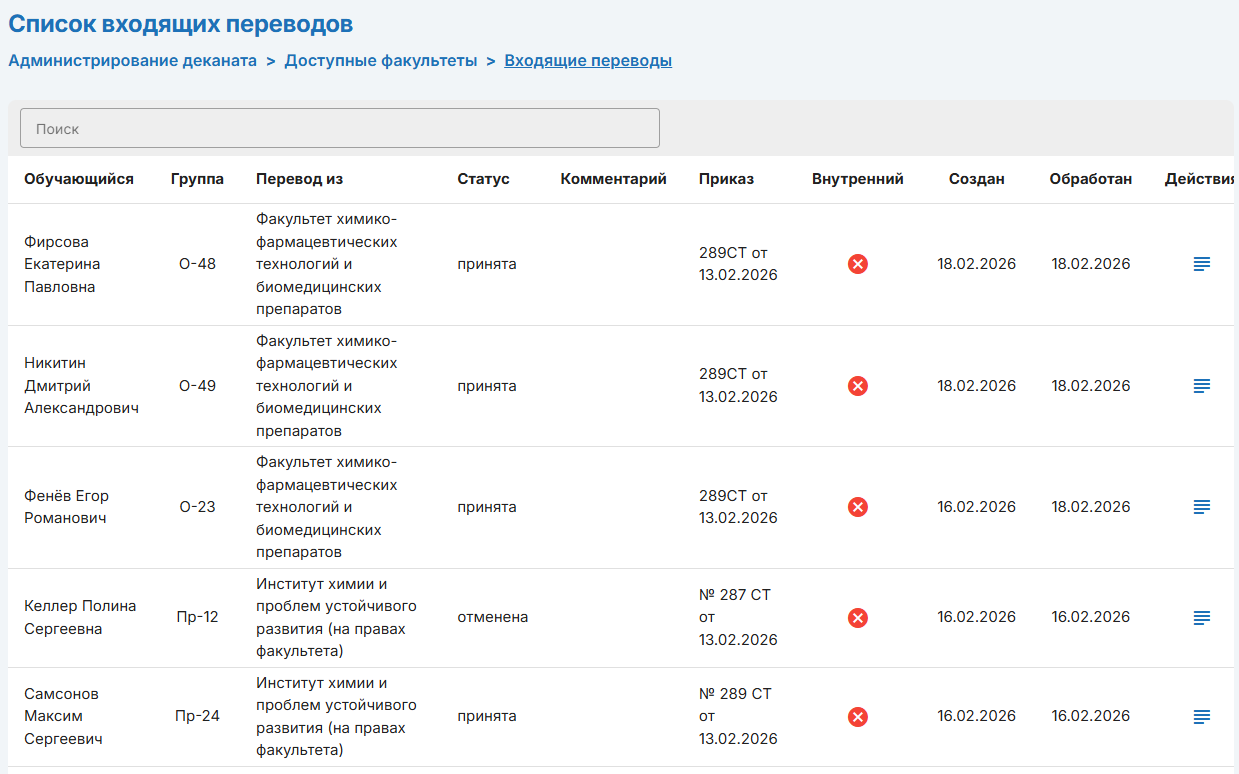Open Доступные факультеты breadcrumb link
The width and height of the screenshot is (1239, 774).
[x=380, y=61]
